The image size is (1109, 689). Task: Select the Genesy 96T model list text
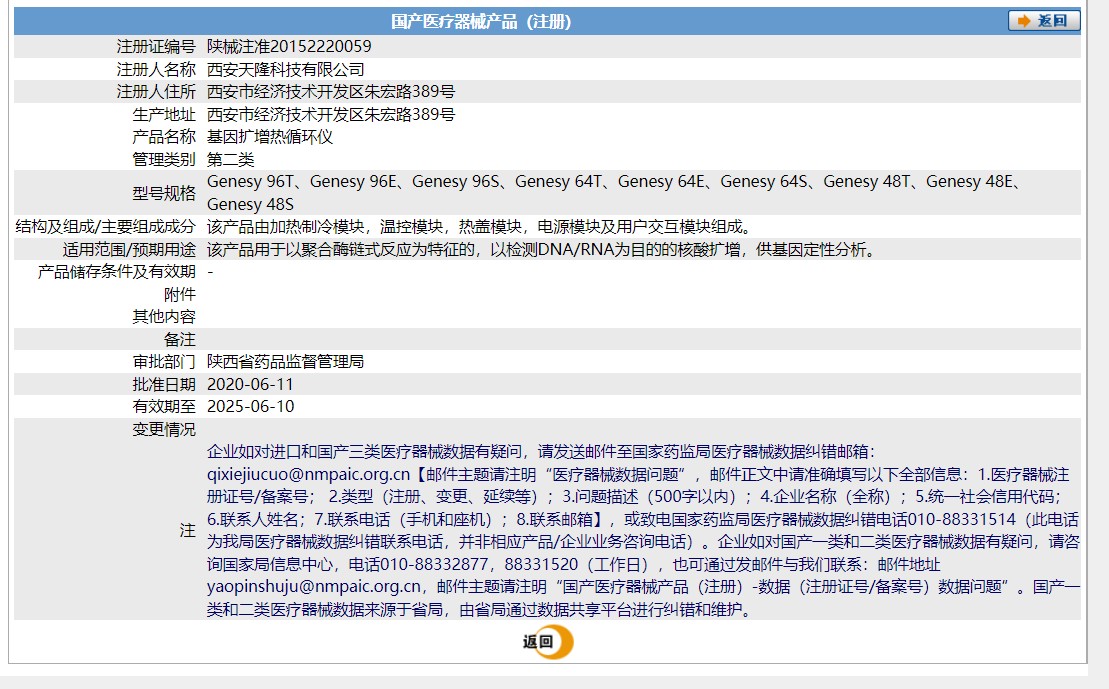pos(614,192)
